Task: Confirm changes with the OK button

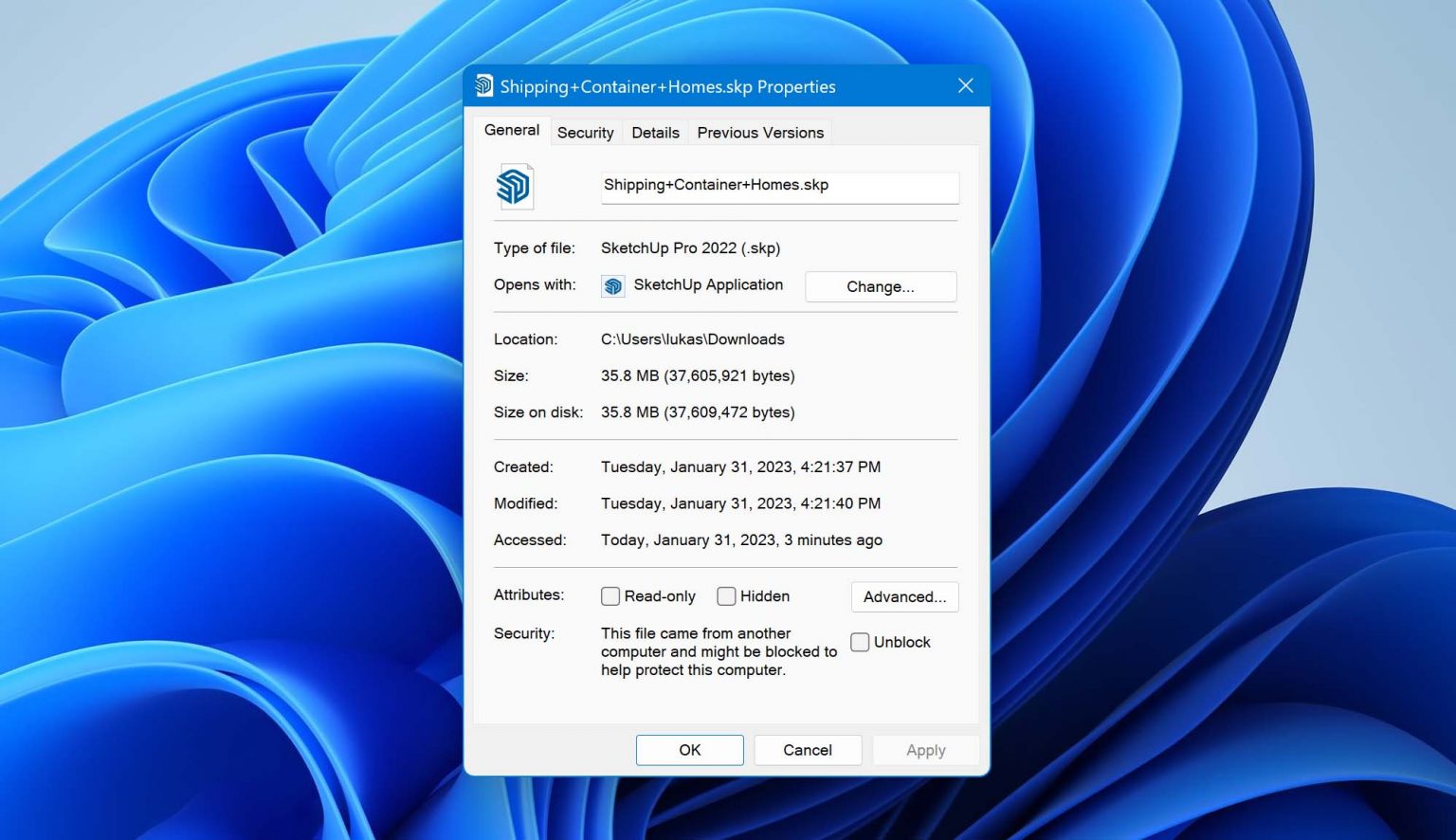Action: coord(689,749)
